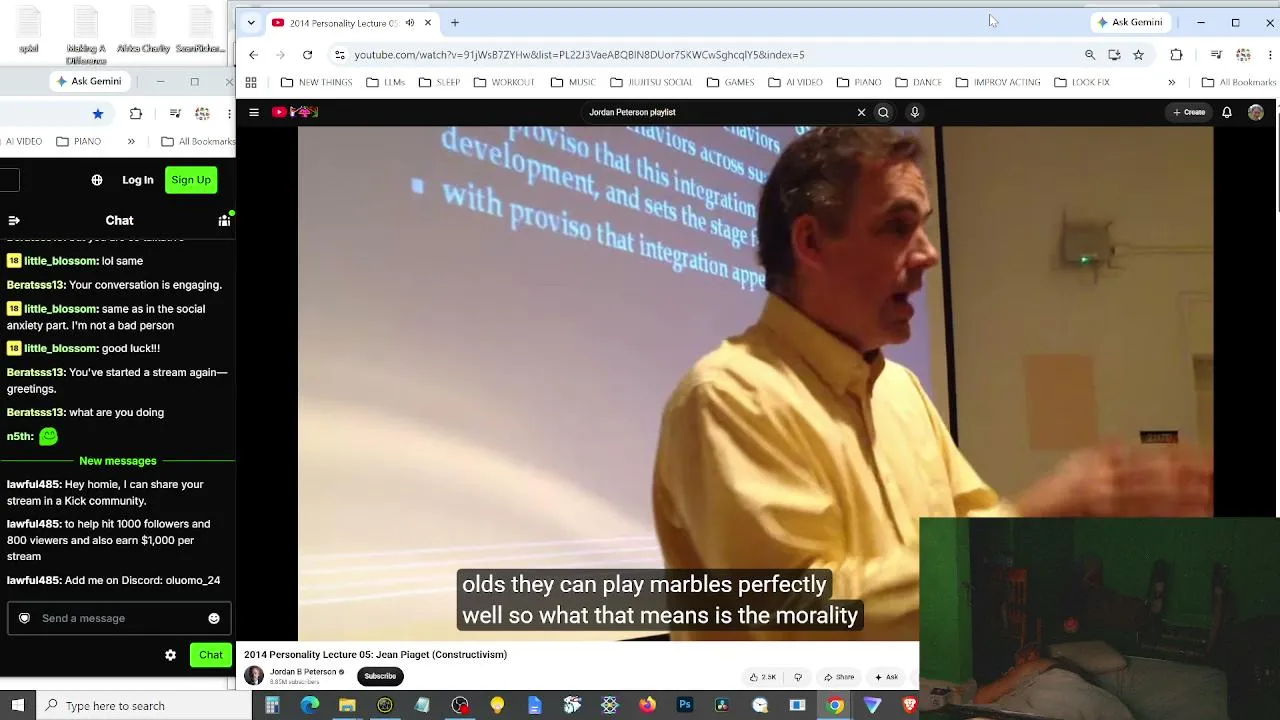Dislike the video with thumbs down
This screenshot has height=720, width=1280.
pos(798,677)
